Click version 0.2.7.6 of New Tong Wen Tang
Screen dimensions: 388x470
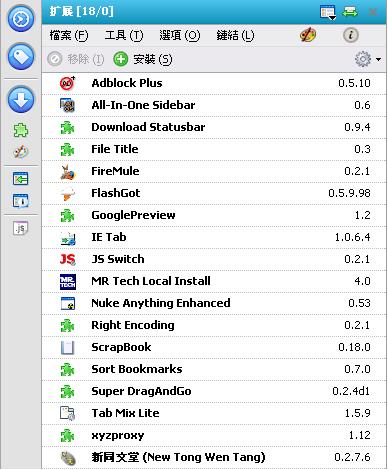[352, 457]
